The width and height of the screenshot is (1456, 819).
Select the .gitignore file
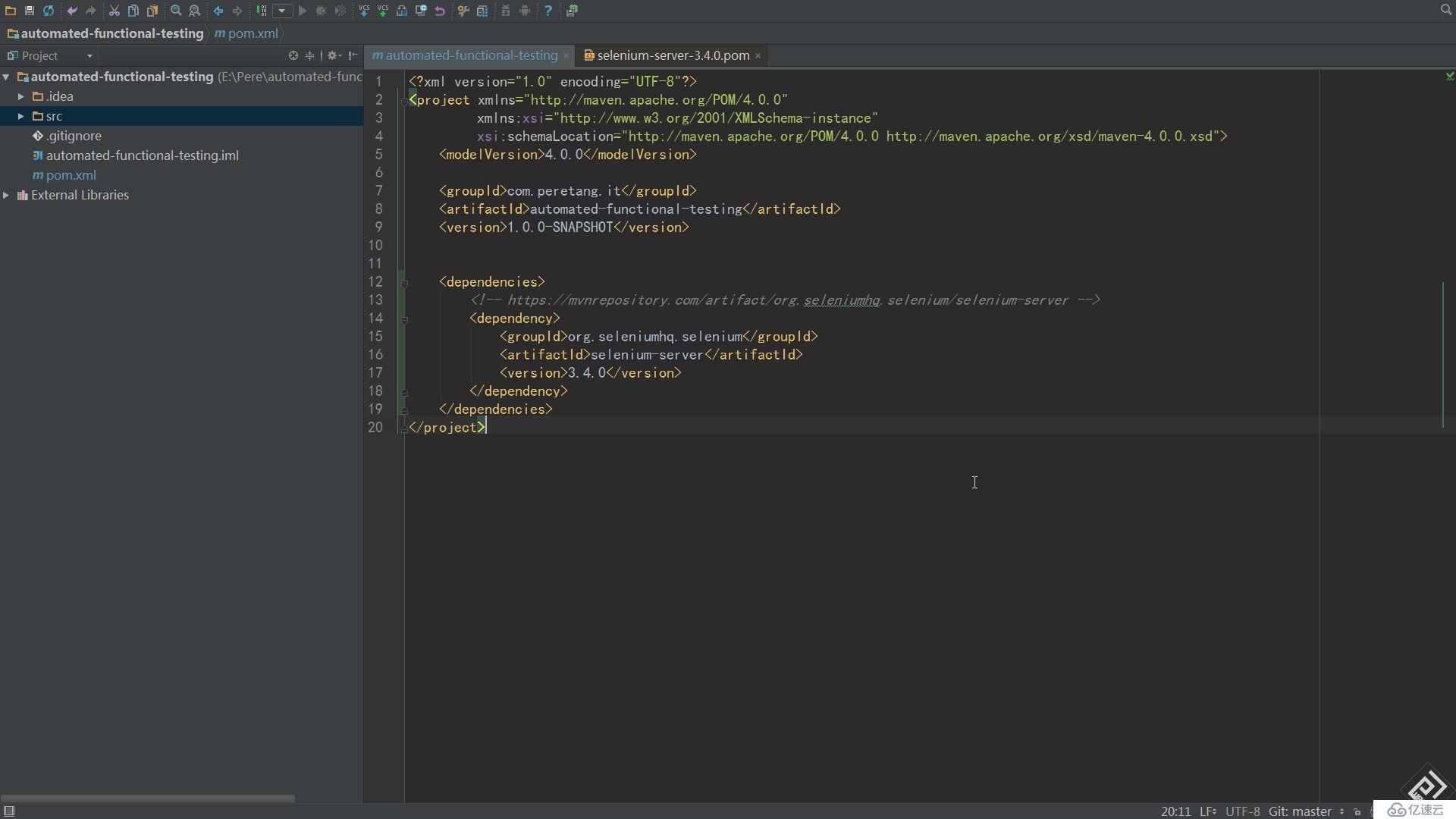[74, 136]
